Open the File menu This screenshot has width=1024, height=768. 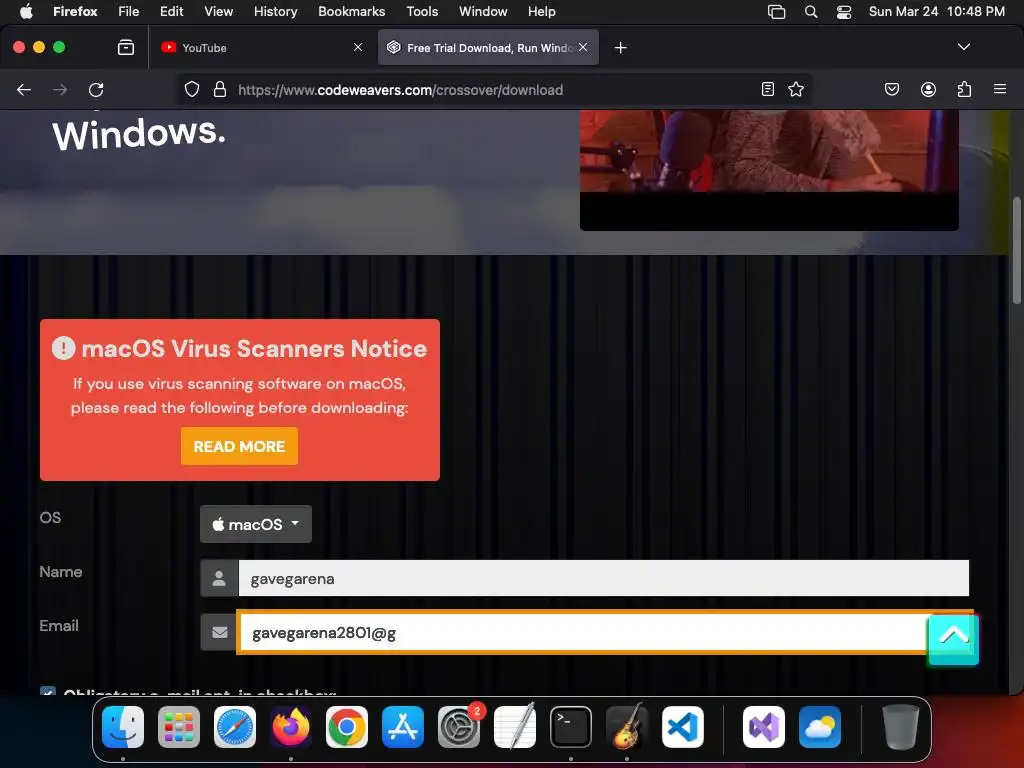pyautogui.click(x=129, y=11)
